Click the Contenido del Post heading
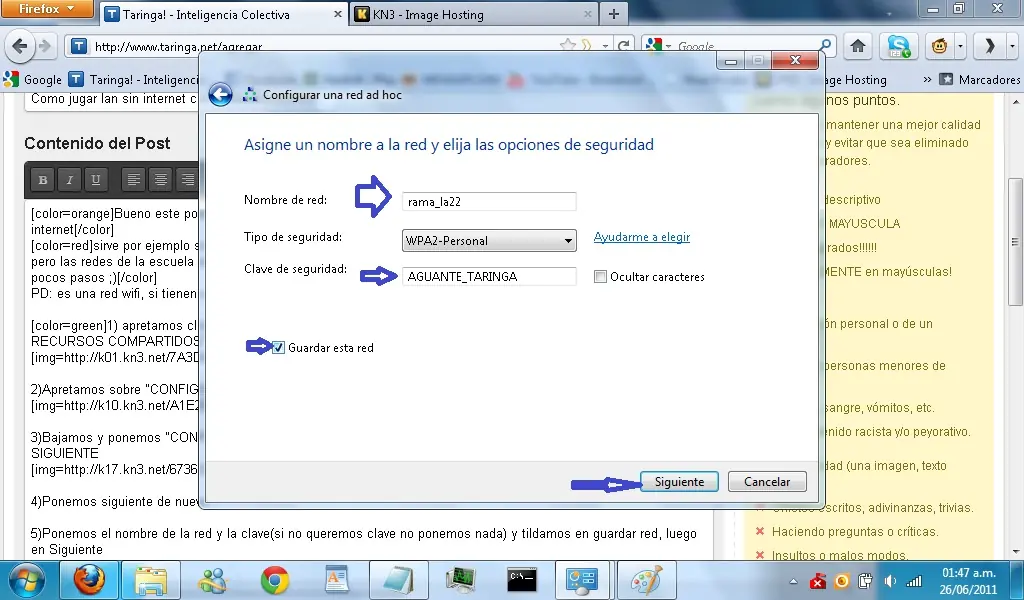This screenshot has width=1024, height=600. pyautogui.click(x=97, y=144)
